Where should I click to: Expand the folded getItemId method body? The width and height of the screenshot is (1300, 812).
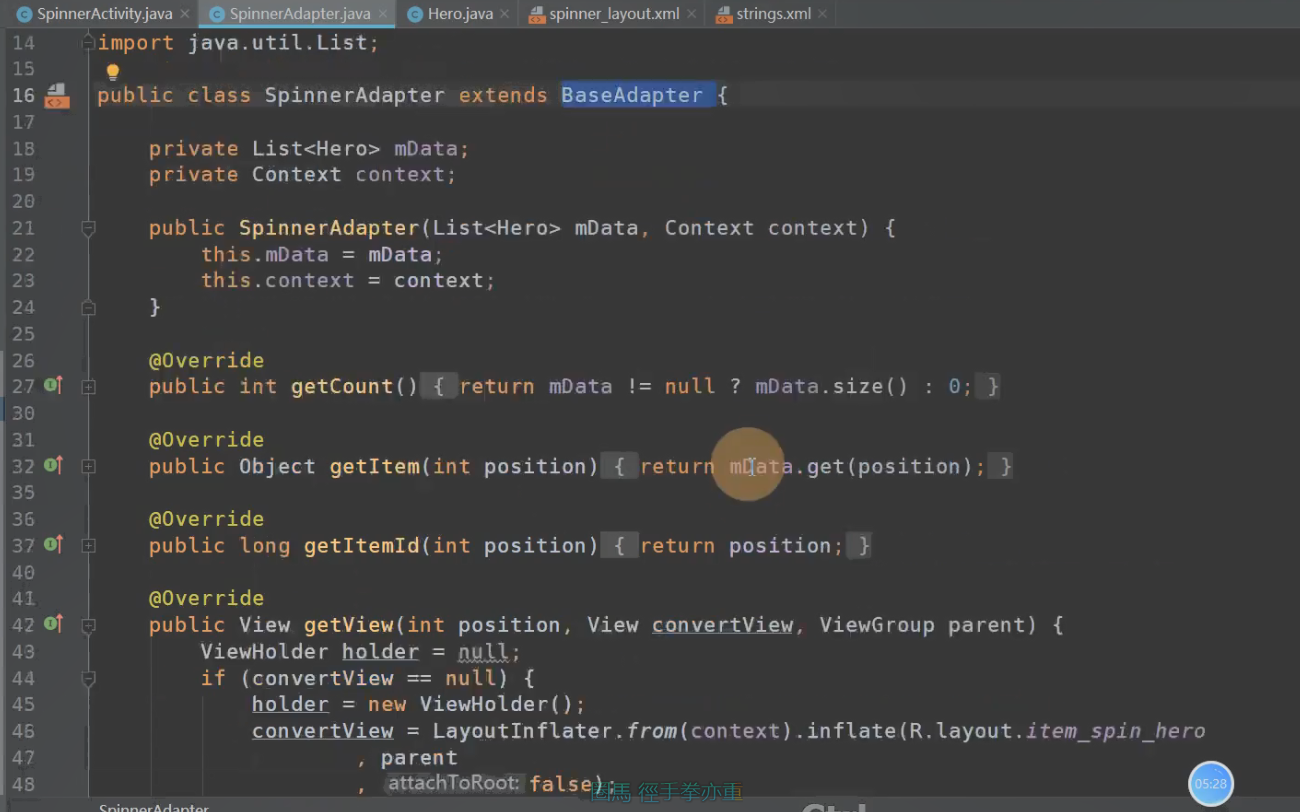pos(88,546)
